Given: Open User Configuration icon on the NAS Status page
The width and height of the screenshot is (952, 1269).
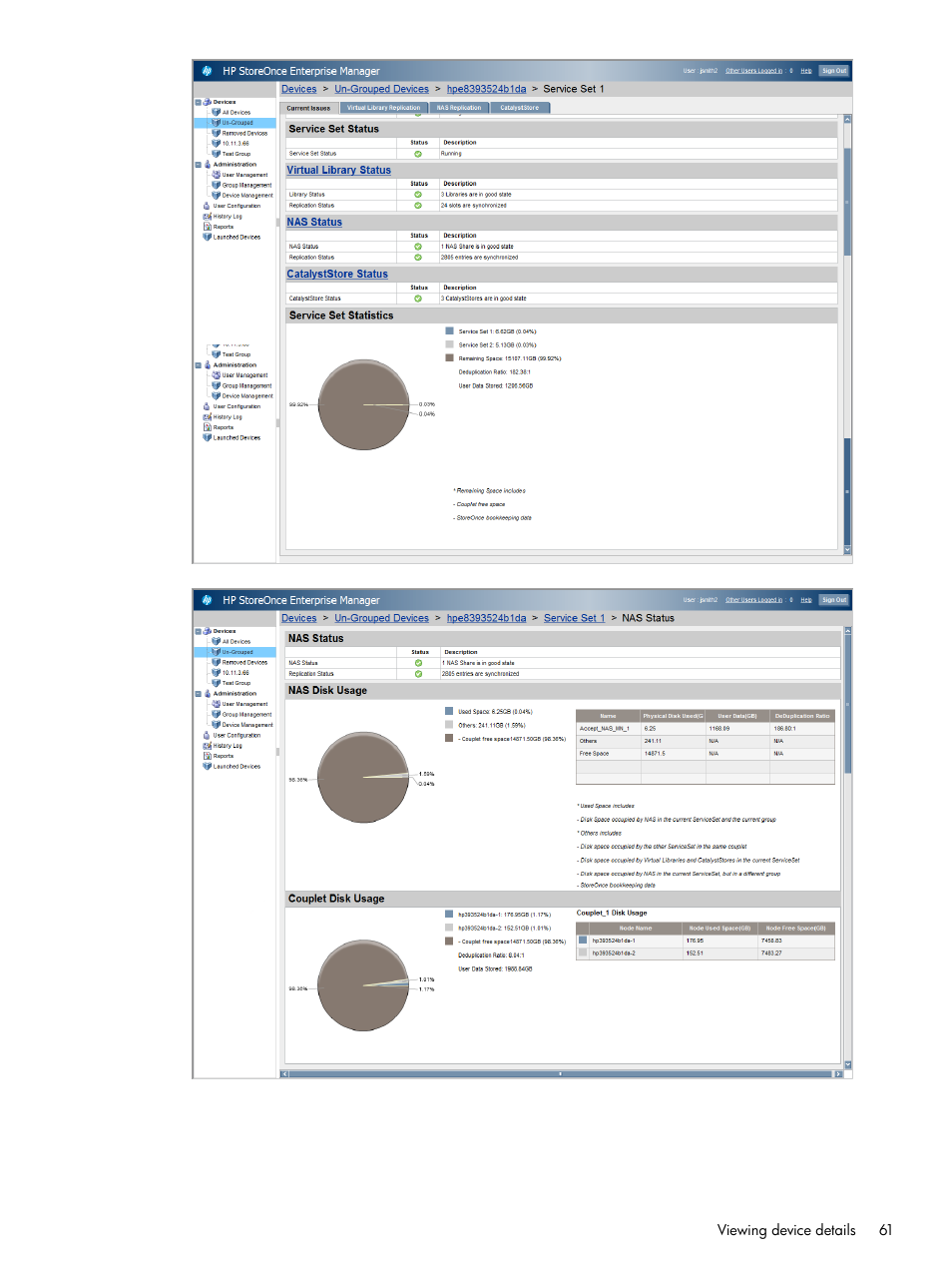Looking at the screenshot, I should click(x=207, y=735).
